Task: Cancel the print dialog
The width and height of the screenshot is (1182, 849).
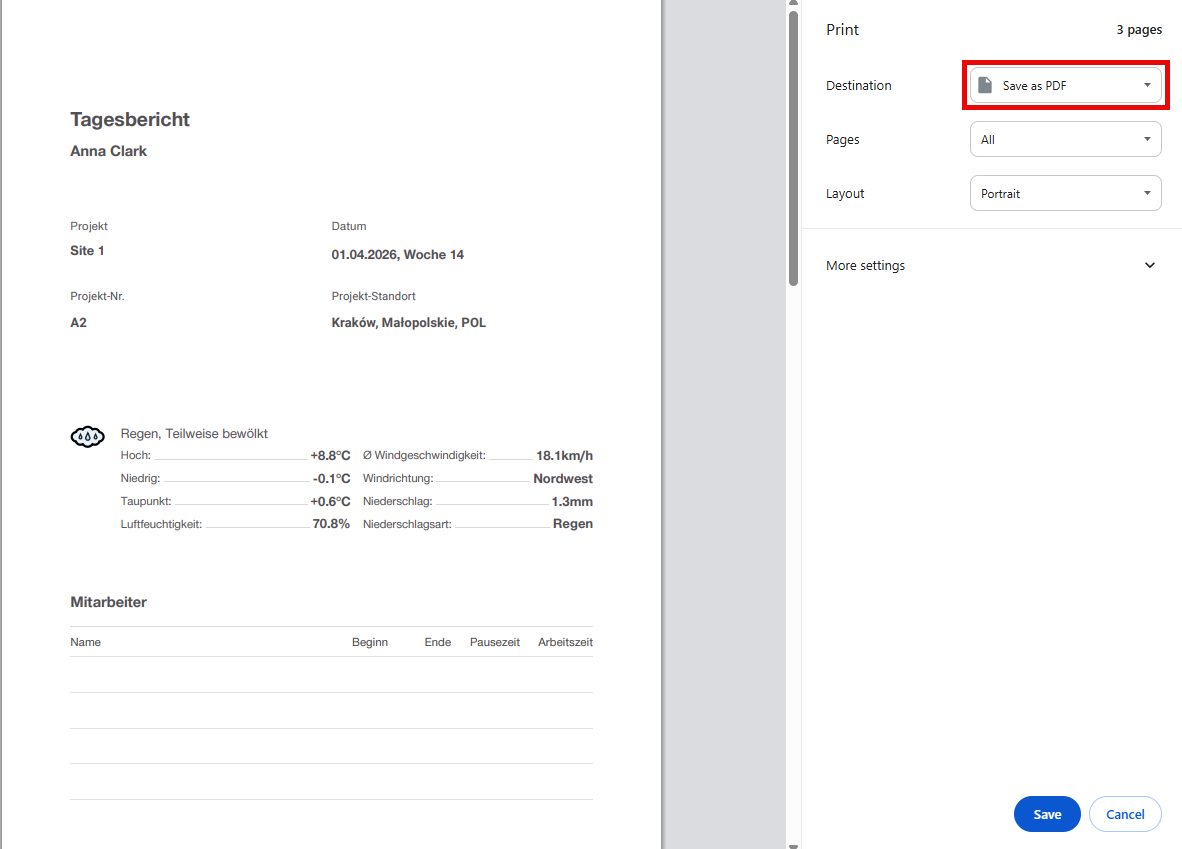Action: [1124, 814]
